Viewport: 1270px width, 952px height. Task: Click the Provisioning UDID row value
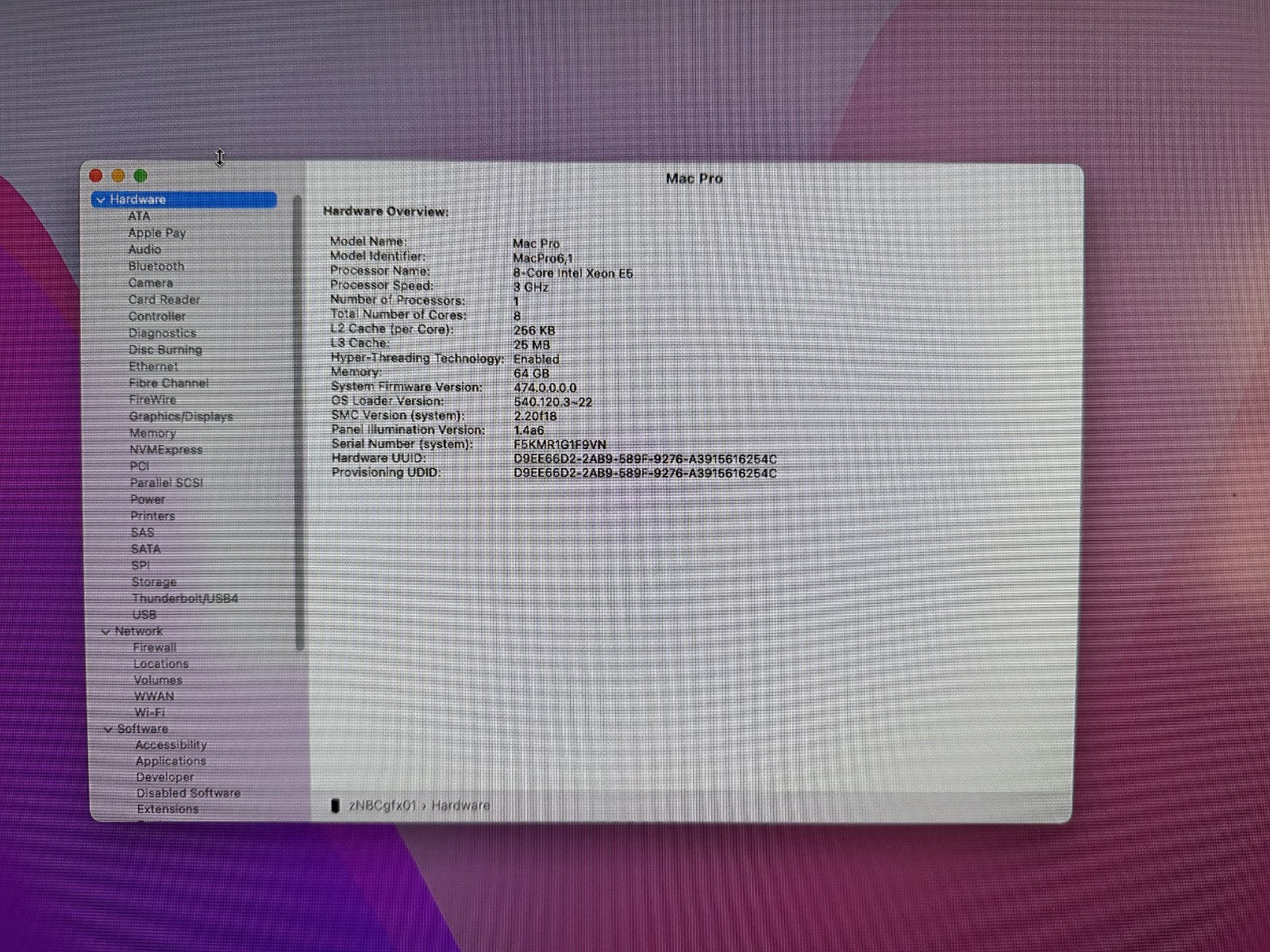pyautogui.click(x=645, y=474)
